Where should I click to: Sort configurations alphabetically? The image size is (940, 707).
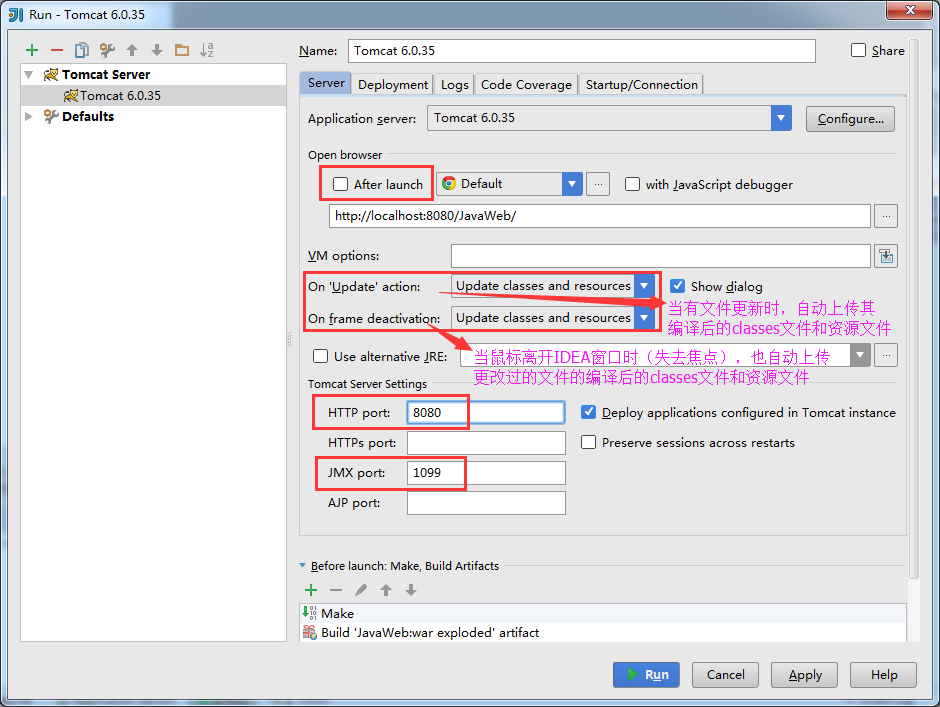pyautogui.click(x=207, y=50)
